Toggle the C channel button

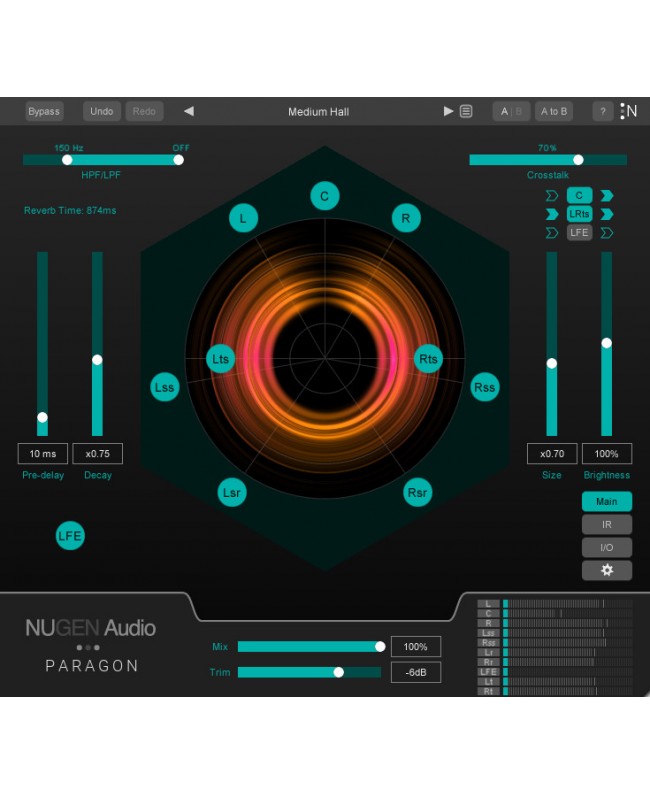579,195
